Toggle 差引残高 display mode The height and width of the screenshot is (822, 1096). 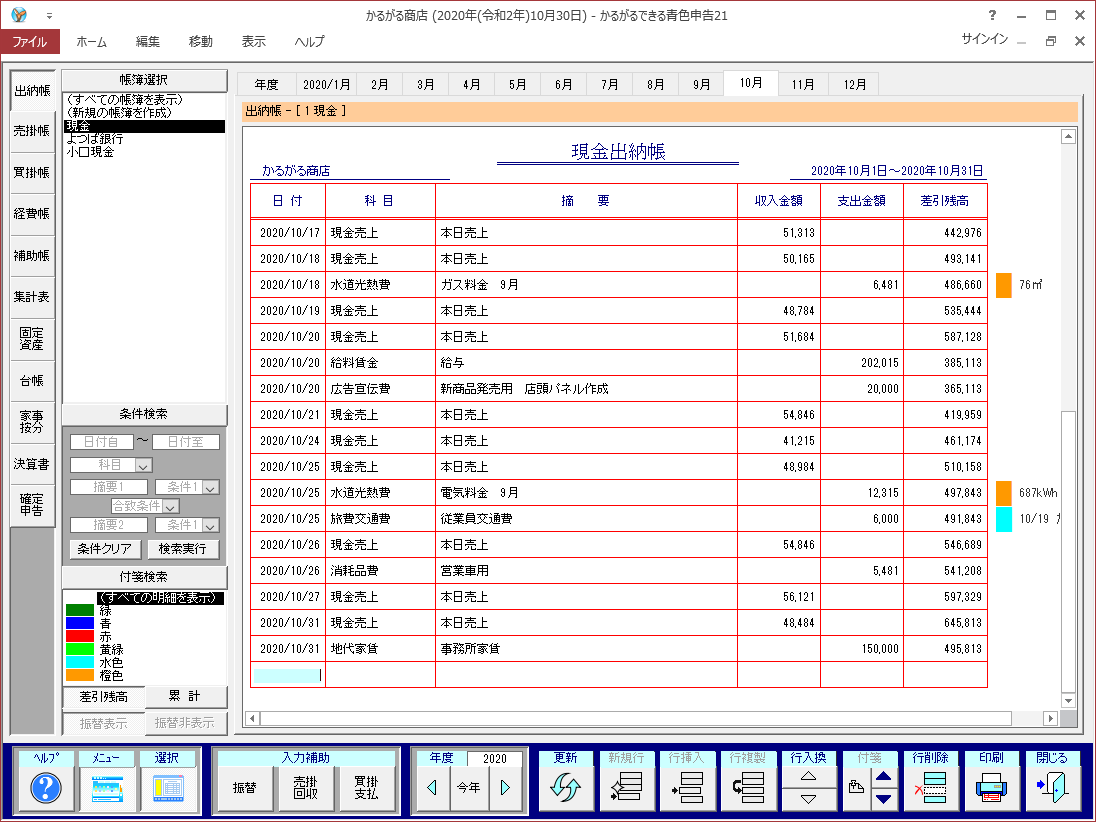[103, 697]
